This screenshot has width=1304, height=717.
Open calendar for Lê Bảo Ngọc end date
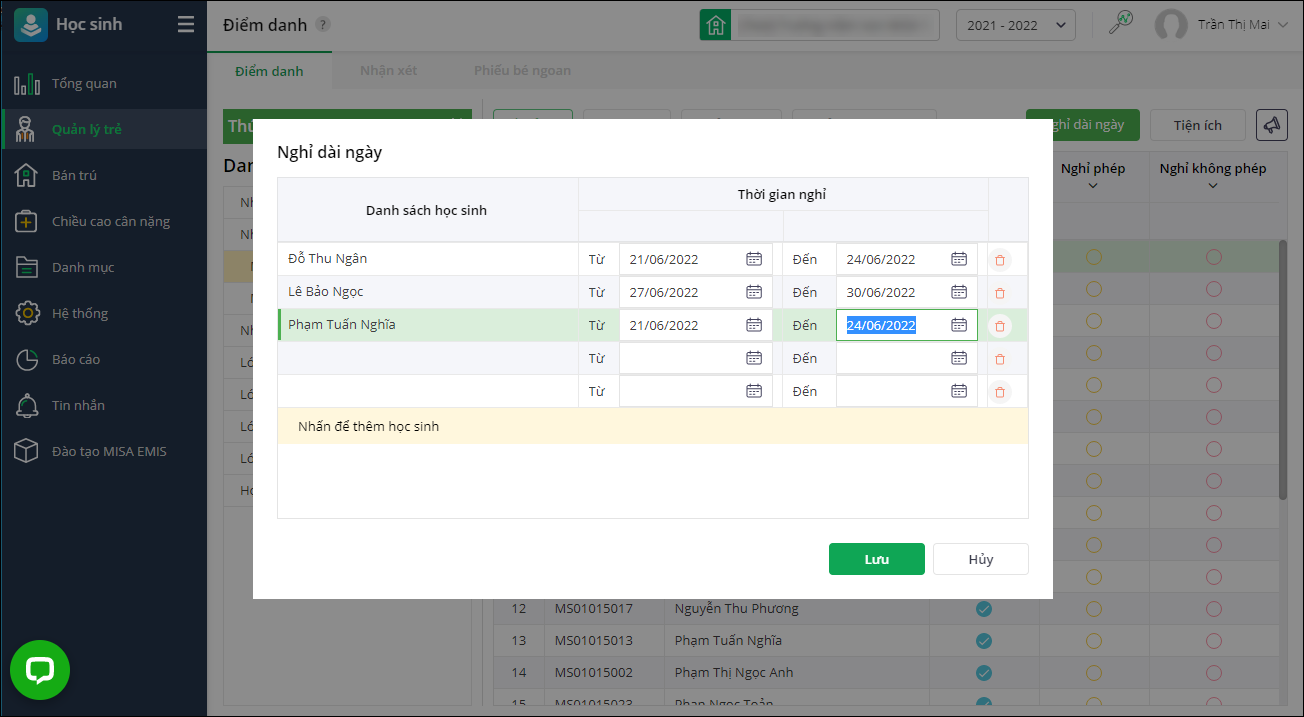(x=959, y=292)
